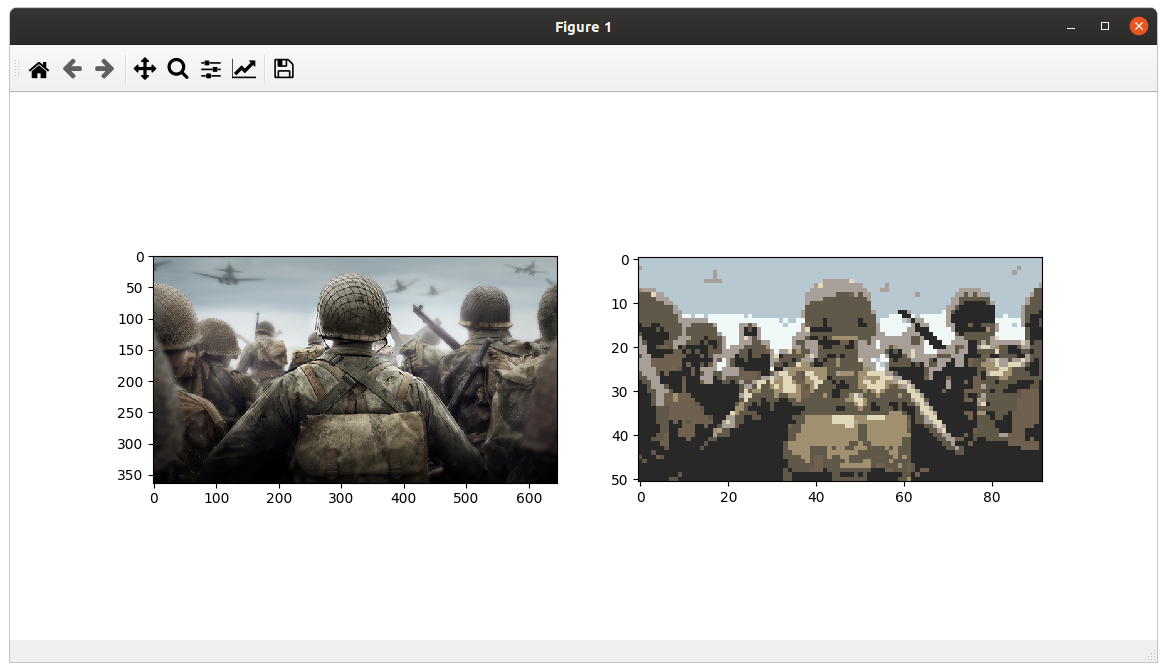Minimize the Figure 1 window
The width and height of the screenshot is (1167, 672).
point(1071,27)
